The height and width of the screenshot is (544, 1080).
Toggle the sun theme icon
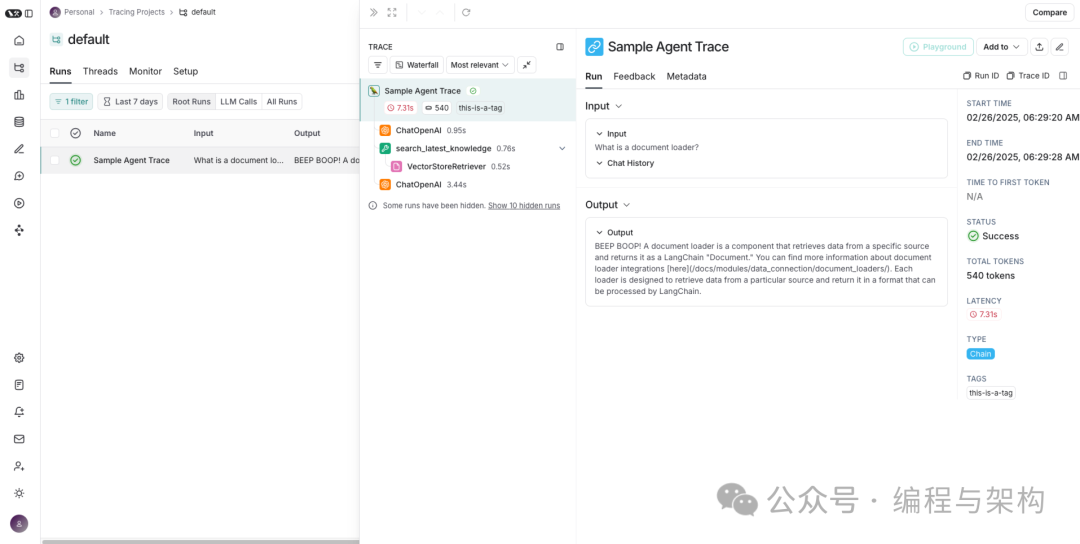point(19,493)
